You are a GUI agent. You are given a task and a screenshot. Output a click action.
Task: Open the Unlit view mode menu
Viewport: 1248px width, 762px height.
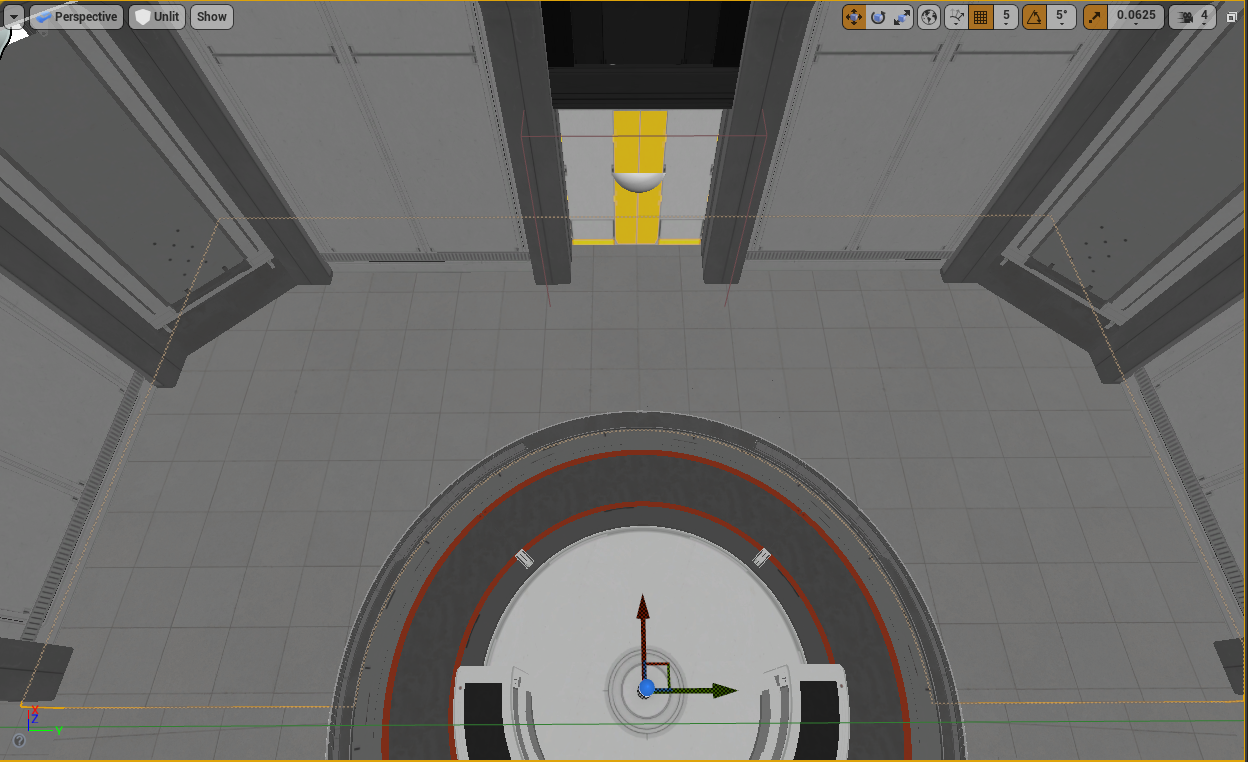(x=157, y=17)
